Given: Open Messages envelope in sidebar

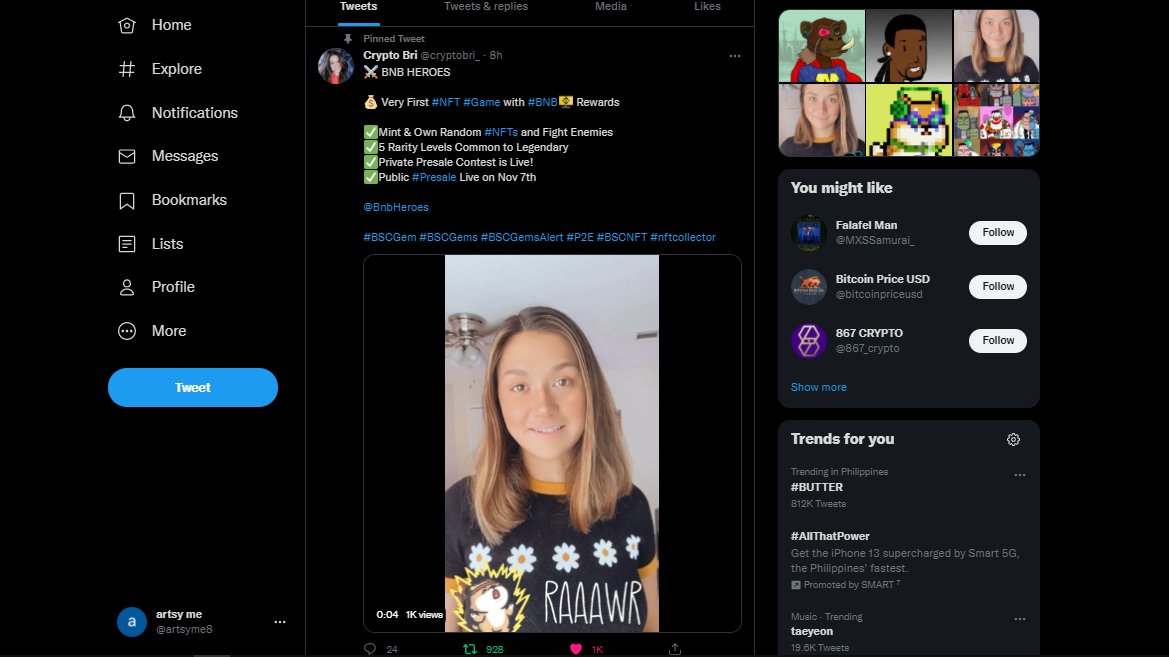Looking at the screenshot, I should [x=168, y=157].
